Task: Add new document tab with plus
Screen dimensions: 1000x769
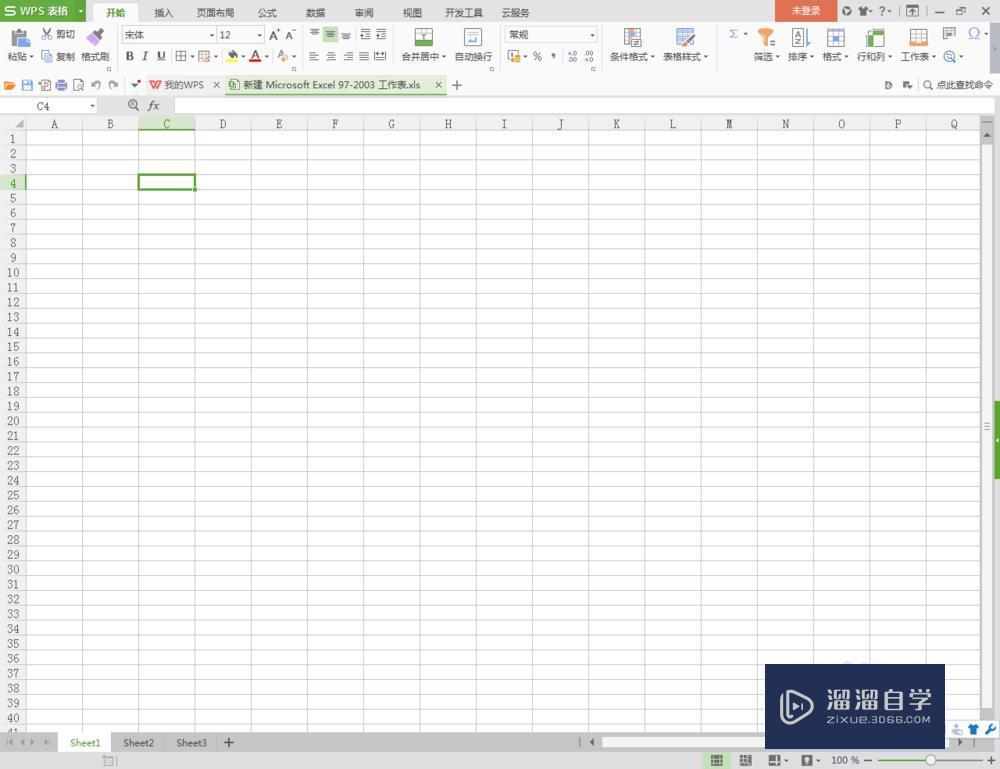Action: tap(457, 85)
